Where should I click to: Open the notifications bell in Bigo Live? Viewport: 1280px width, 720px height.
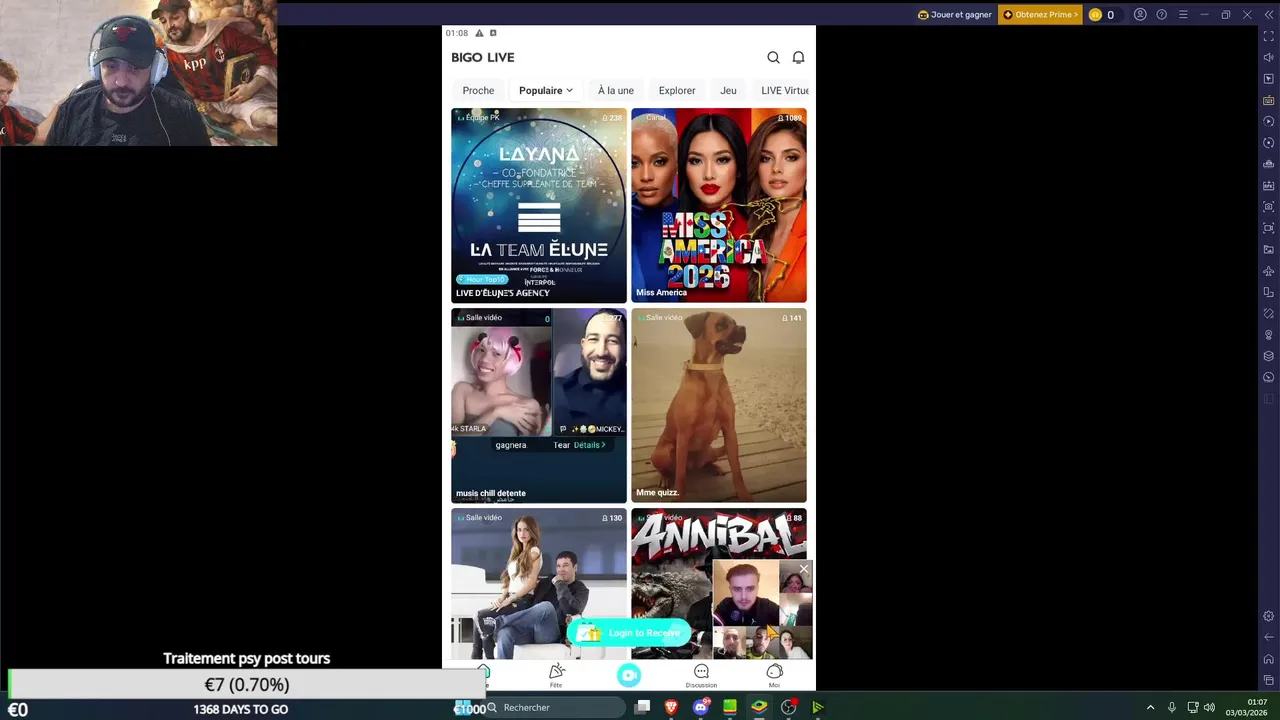pos(798,58)
